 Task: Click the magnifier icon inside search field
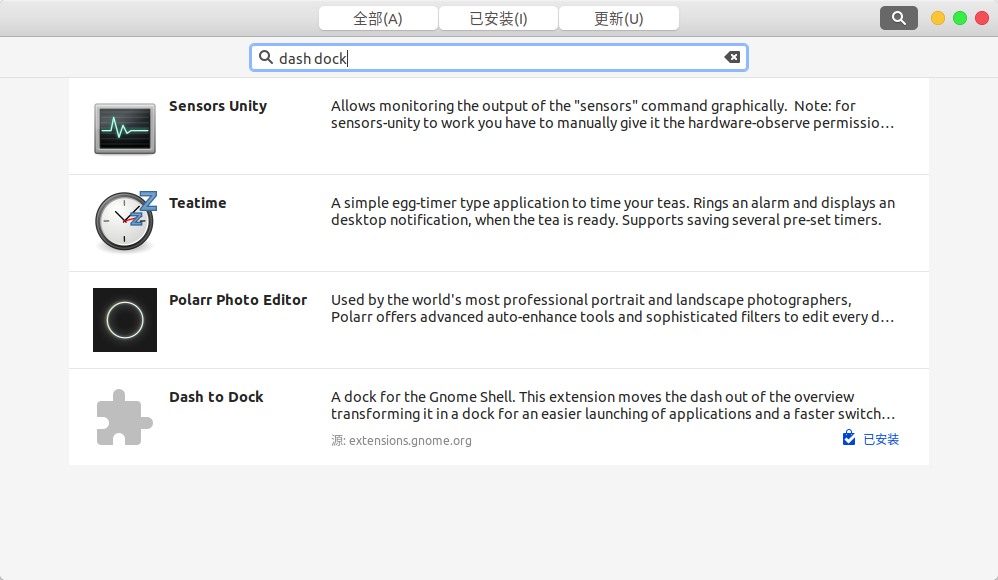[266, 58]
